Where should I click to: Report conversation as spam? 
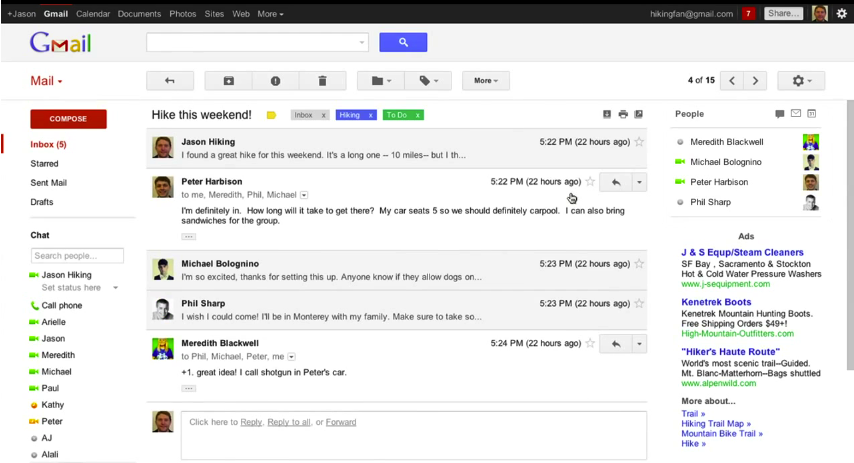coord(275,81)
